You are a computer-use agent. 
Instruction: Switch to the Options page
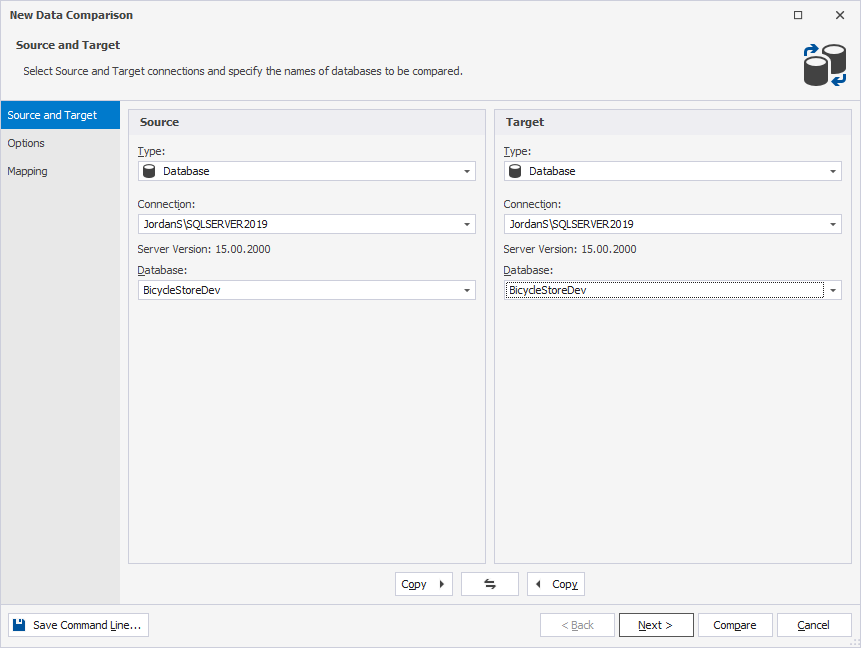[x=26, y=143]
